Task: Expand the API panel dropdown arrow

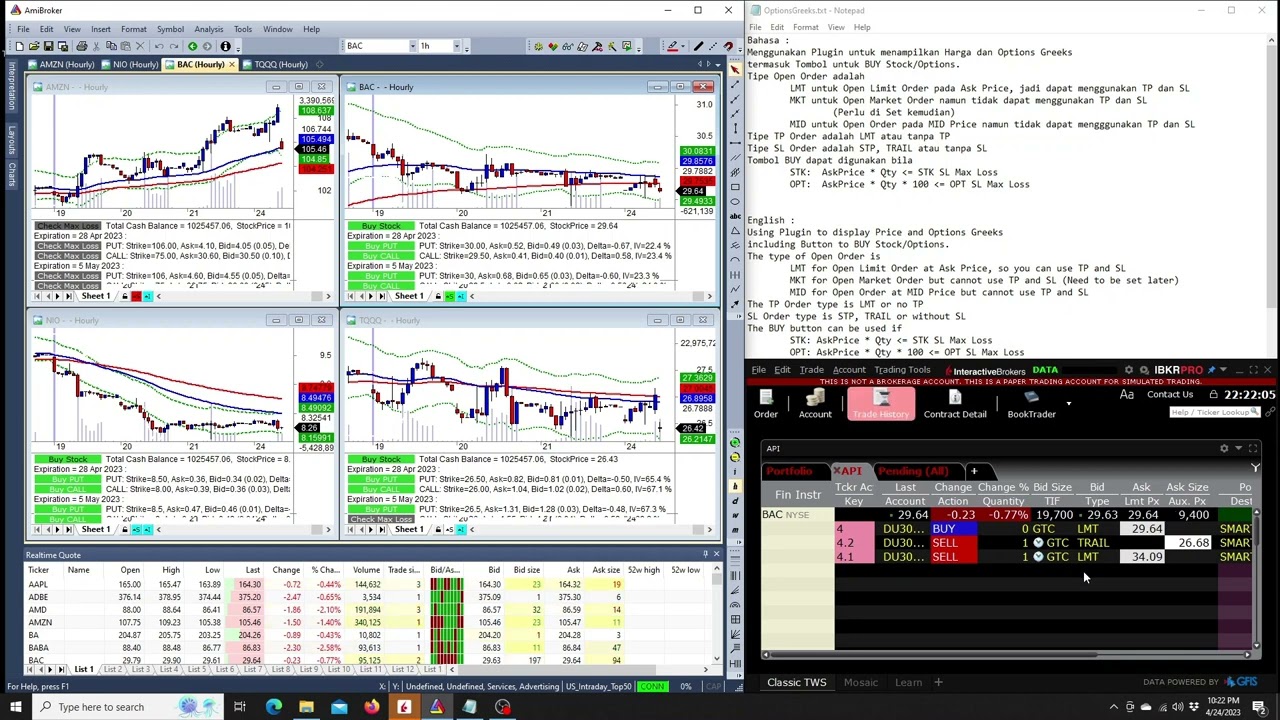Action: point(1238,449)
